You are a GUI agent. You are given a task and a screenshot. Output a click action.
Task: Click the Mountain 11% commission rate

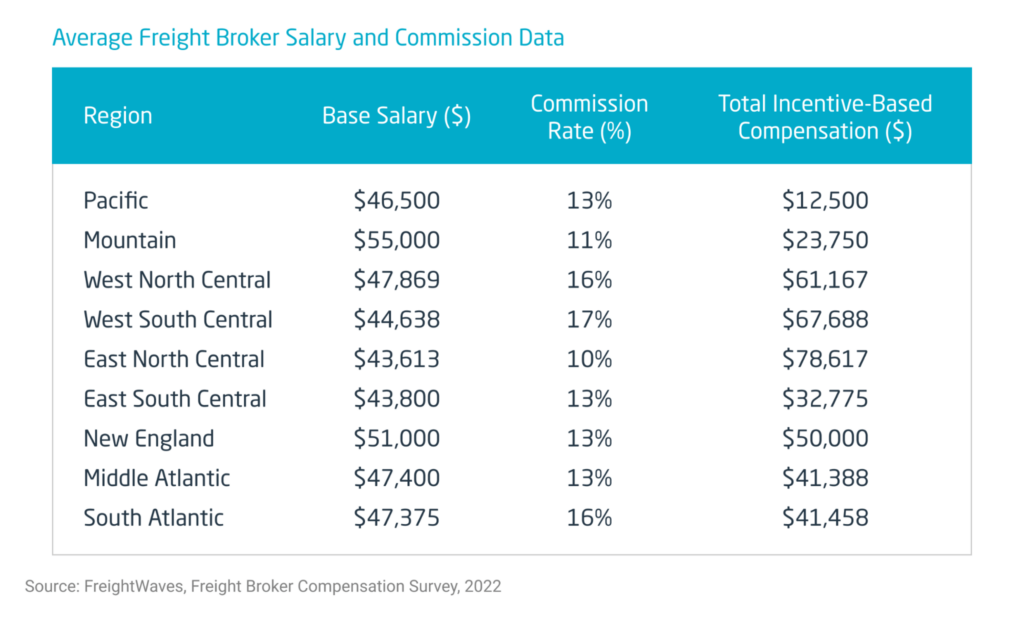point(589,240)
